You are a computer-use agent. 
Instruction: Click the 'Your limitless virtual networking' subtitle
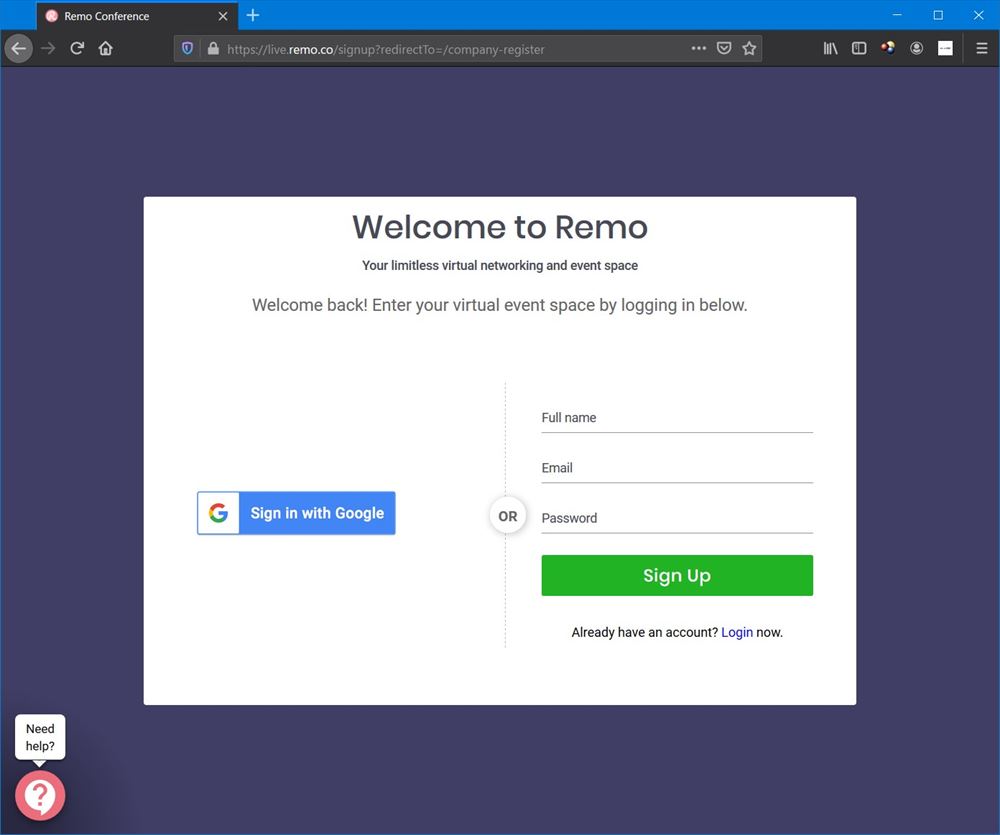tap(500, 265)
